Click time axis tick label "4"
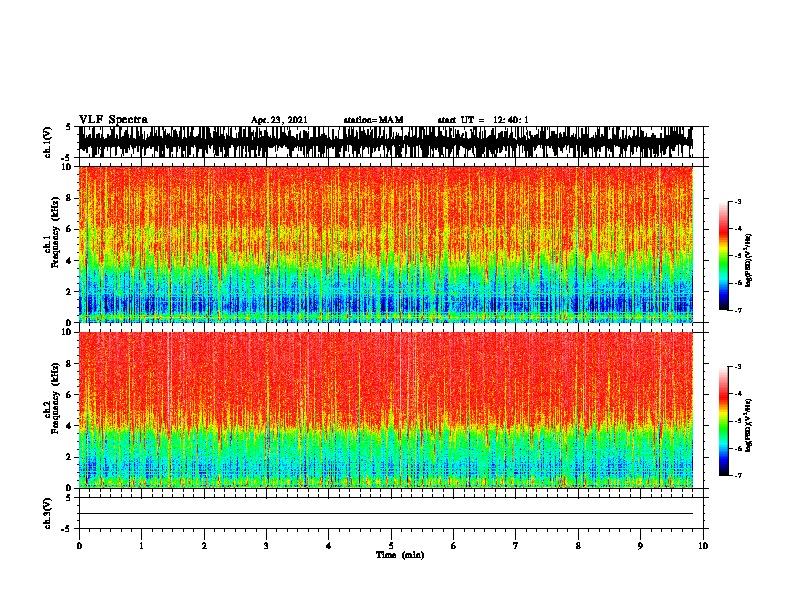Screen dimensions: 792x612 (329, 545)
